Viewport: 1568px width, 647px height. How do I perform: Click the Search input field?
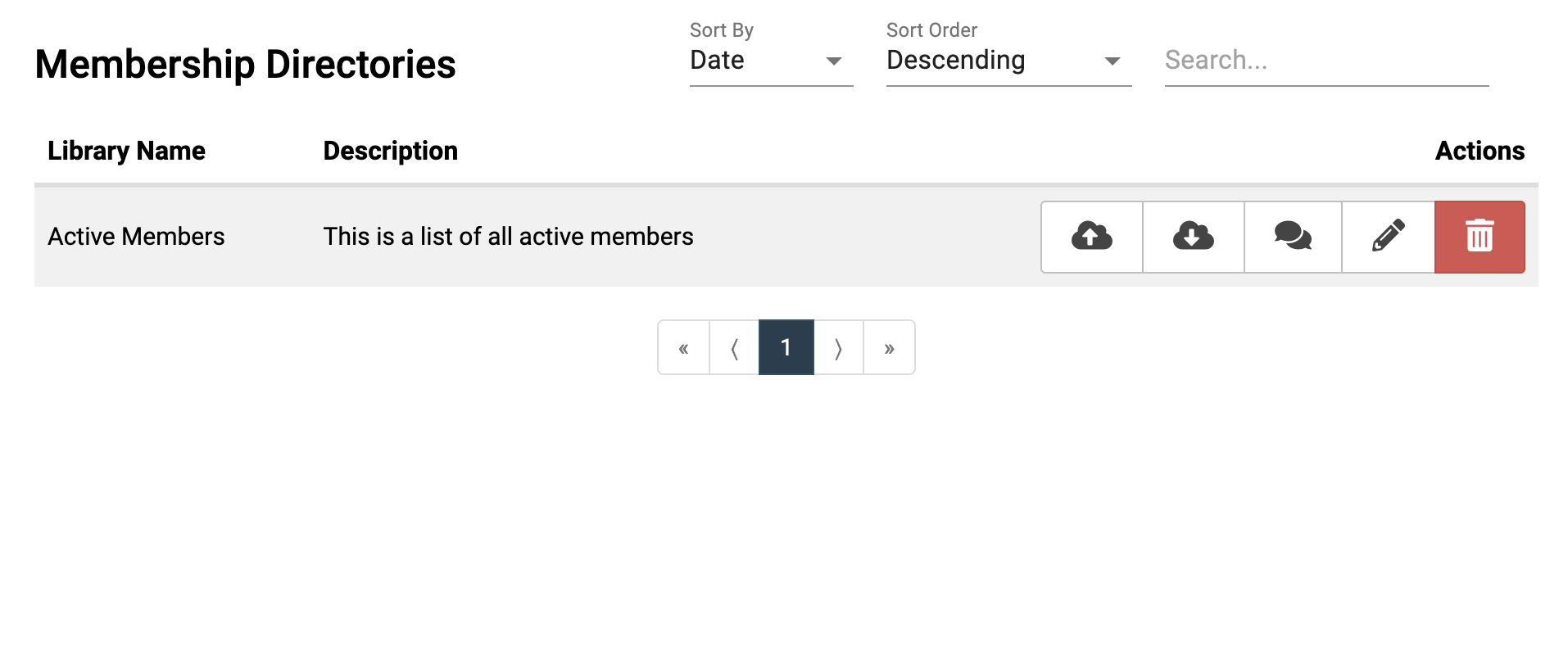tap(1326, 61)
